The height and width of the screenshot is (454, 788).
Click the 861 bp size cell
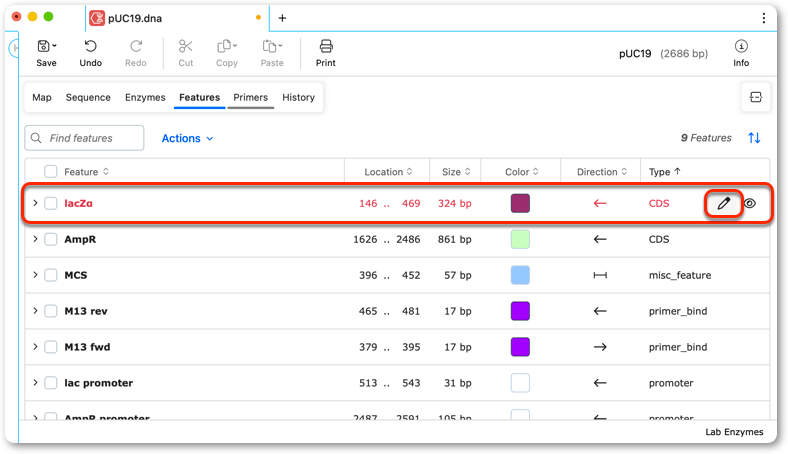[454, 239]
